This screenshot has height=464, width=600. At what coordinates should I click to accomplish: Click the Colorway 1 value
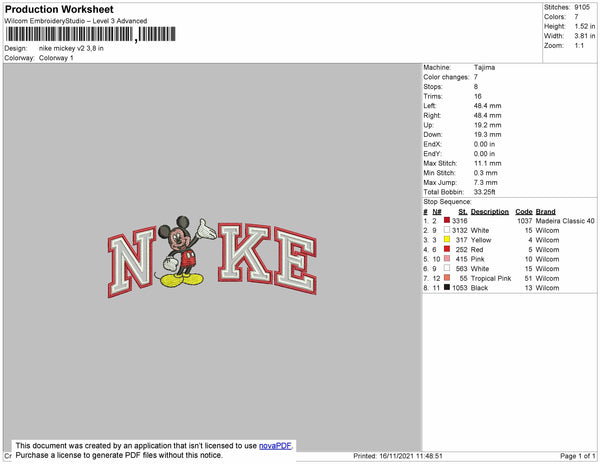(56, 58)
